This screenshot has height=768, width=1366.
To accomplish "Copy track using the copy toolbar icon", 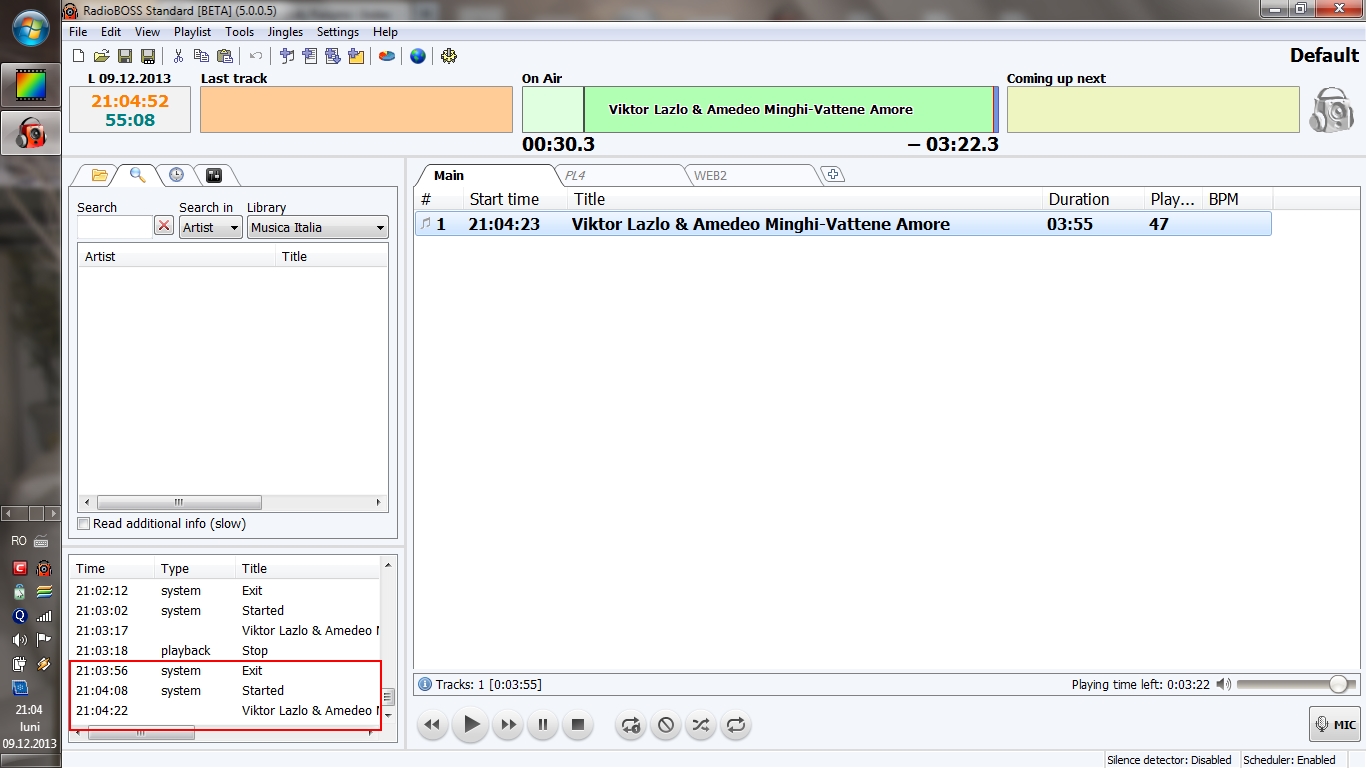I will point(201,56).
